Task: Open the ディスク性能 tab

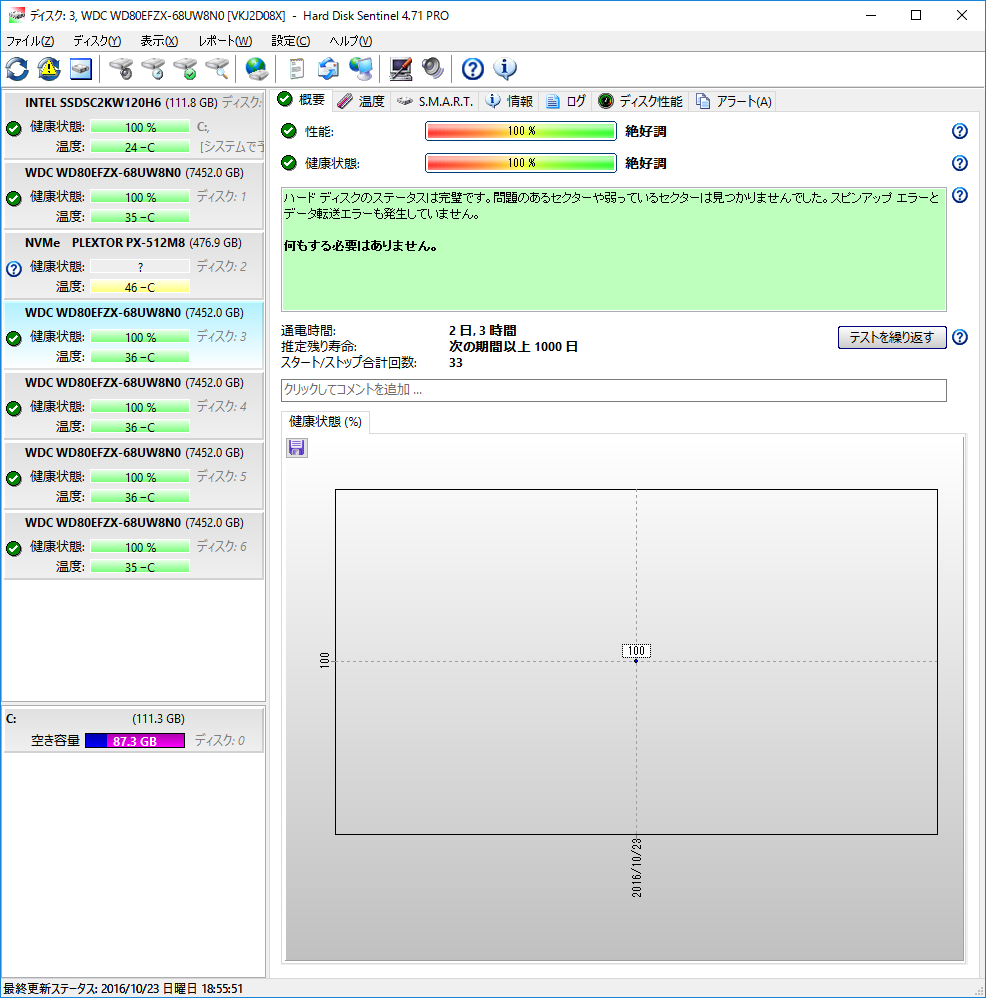Action: tap(640, 101)
